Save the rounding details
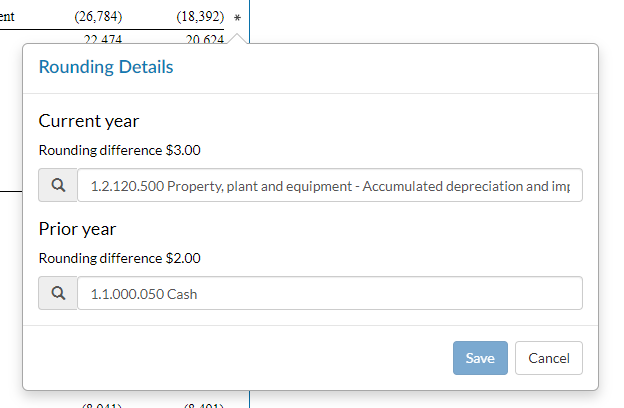The image size is (624, 408). click(x=480, y=358)
